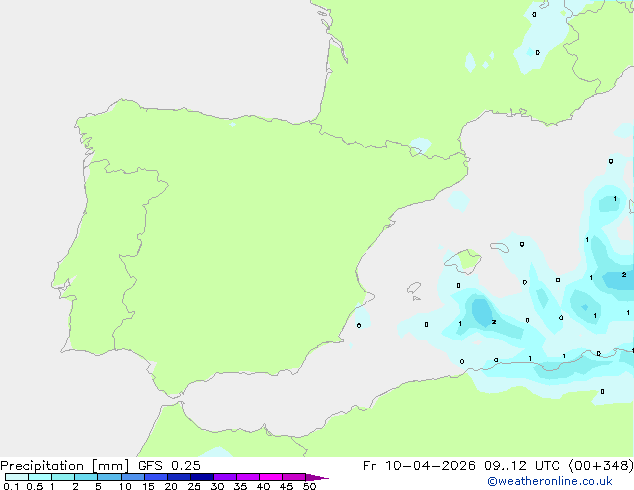Select the 30–35 mm purple legend swatch

coord(225,477)
